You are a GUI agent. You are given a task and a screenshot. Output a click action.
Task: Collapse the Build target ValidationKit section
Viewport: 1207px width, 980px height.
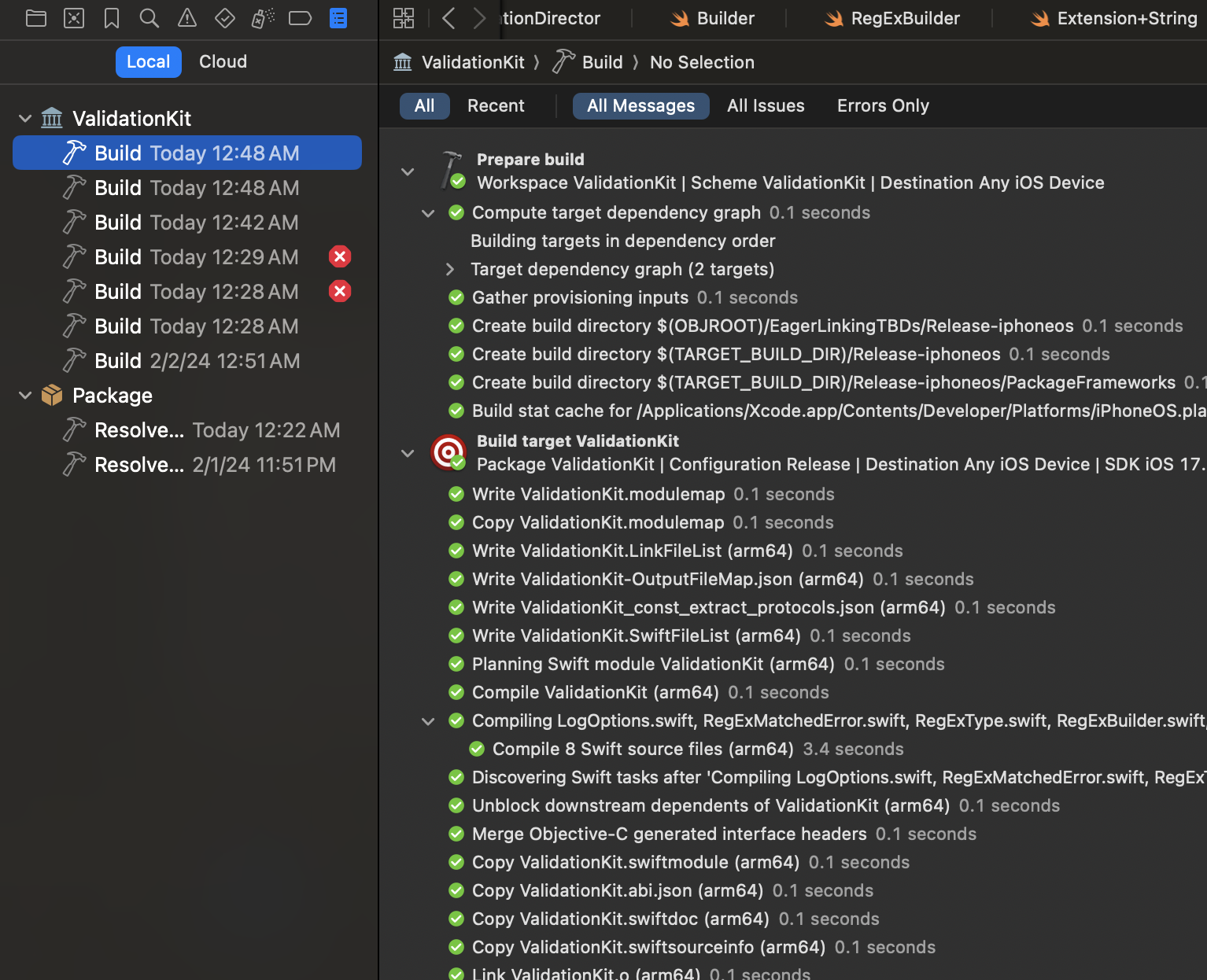point(408,453)
